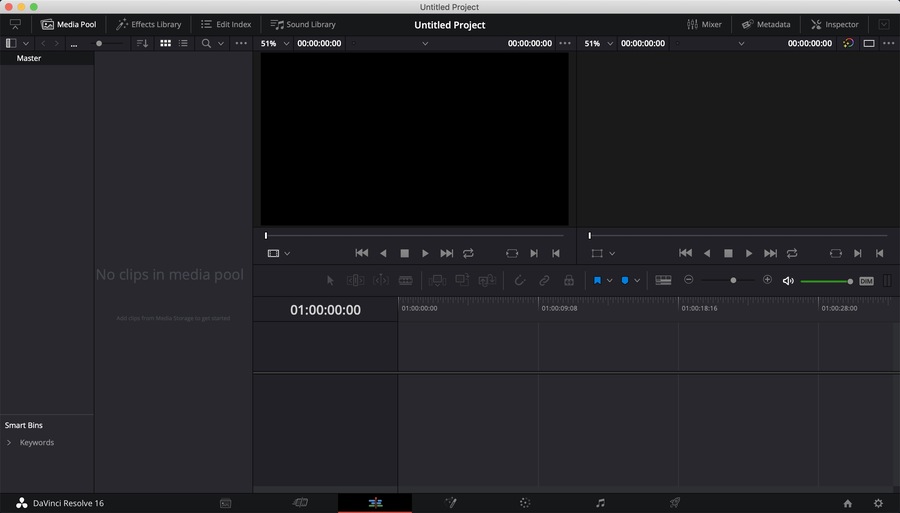Go to first frame in timeline viewer
This screenshot has width=900, height=513.
click(685, 253)
